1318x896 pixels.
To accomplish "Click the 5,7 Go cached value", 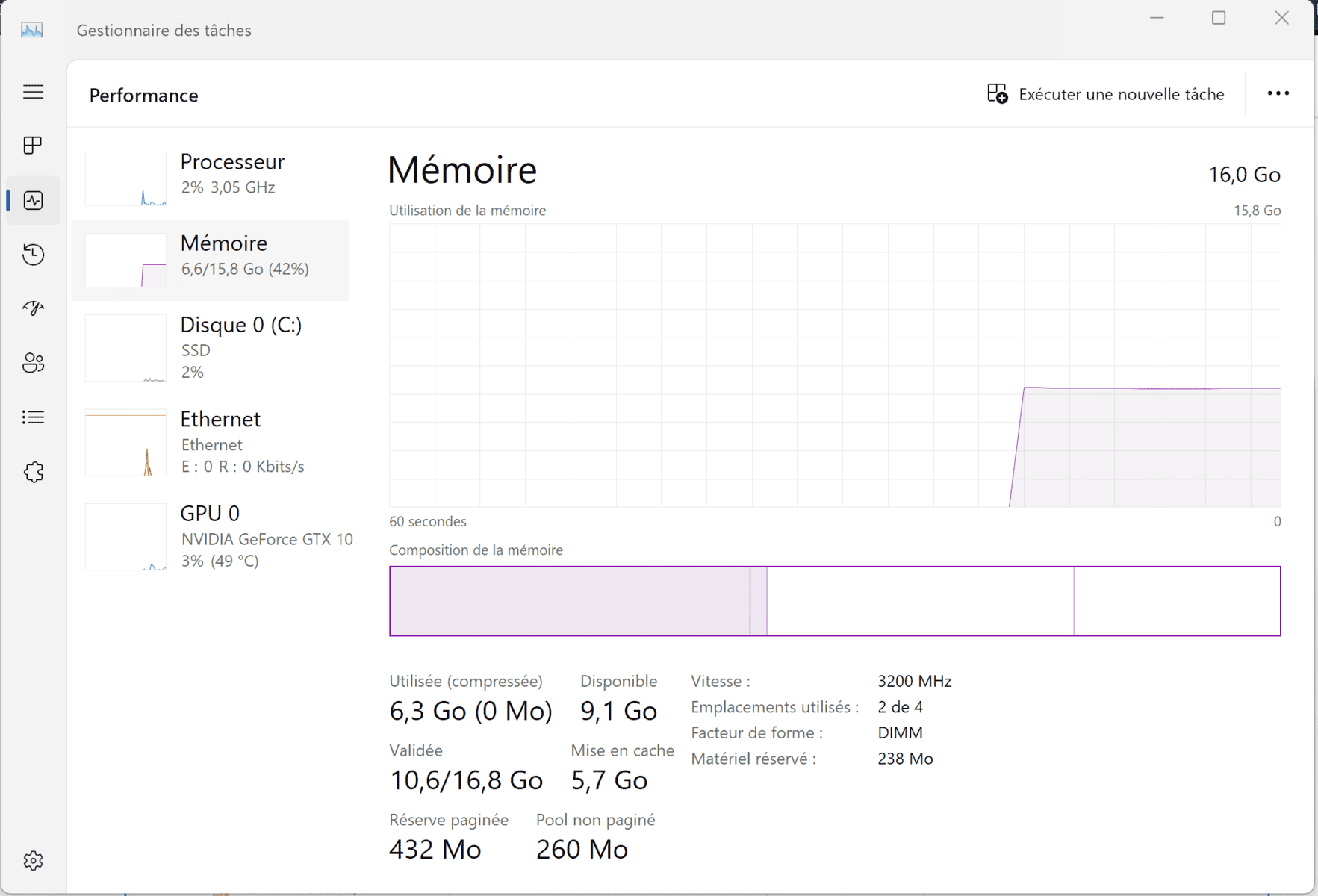I will [x=609, y=780].
